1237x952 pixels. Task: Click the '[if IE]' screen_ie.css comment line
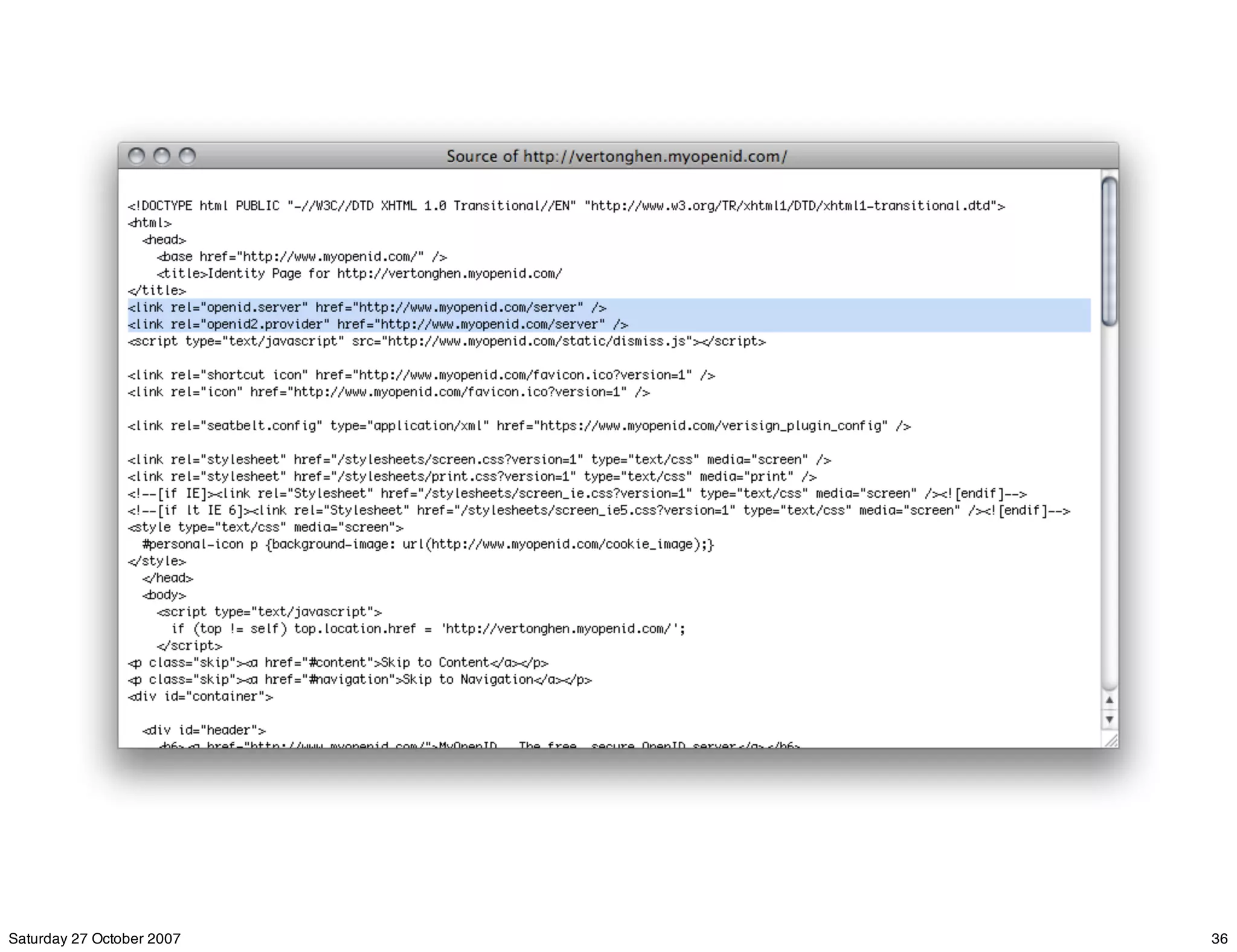577,494
